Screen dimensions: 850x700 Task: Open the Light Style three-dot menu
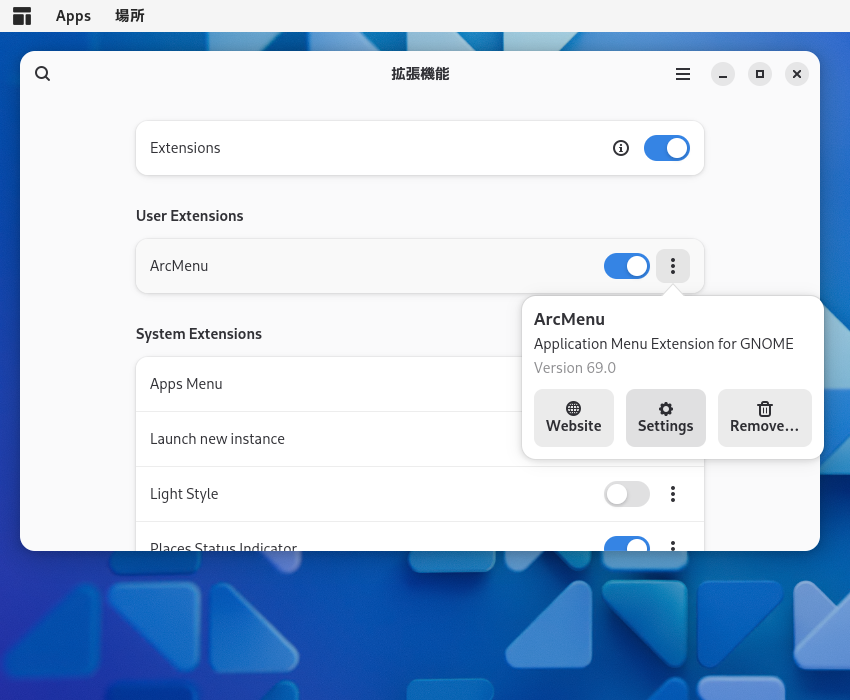pos(673,494)
